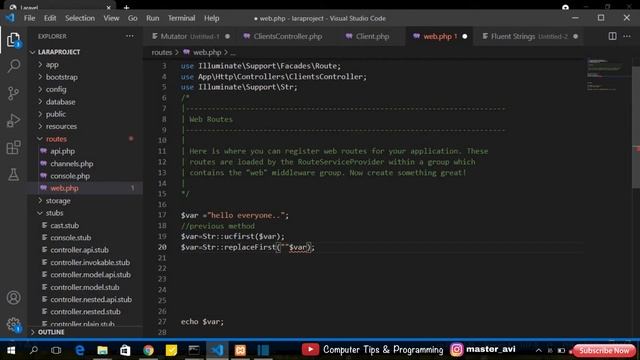The width and height of the screenshot is (640, 360).
Task: Open Sticky Notes from taskbar
Action: coord(171,350)
